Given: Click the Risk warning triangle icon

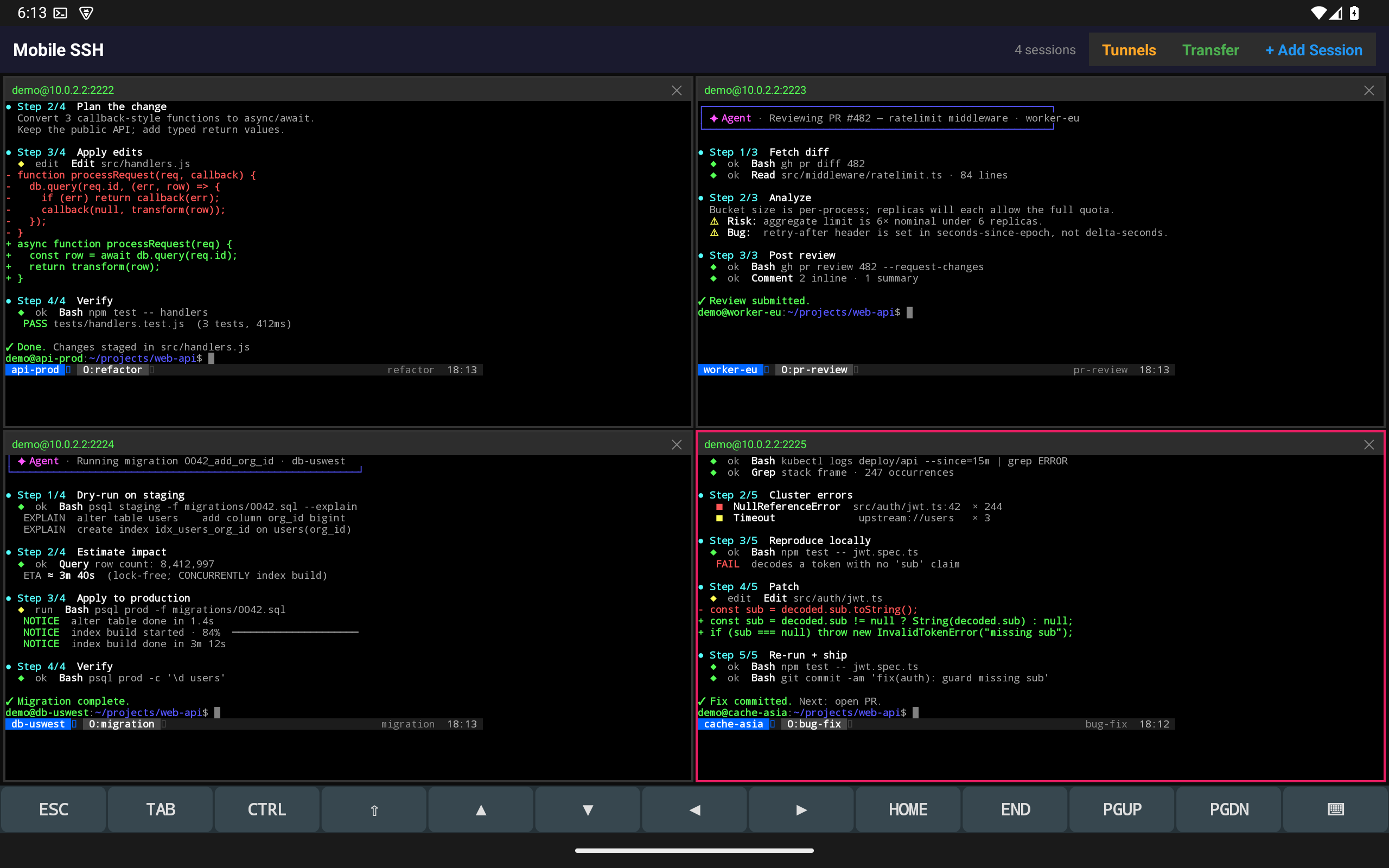Looking at the screenshot, I should tap(714, 221).
